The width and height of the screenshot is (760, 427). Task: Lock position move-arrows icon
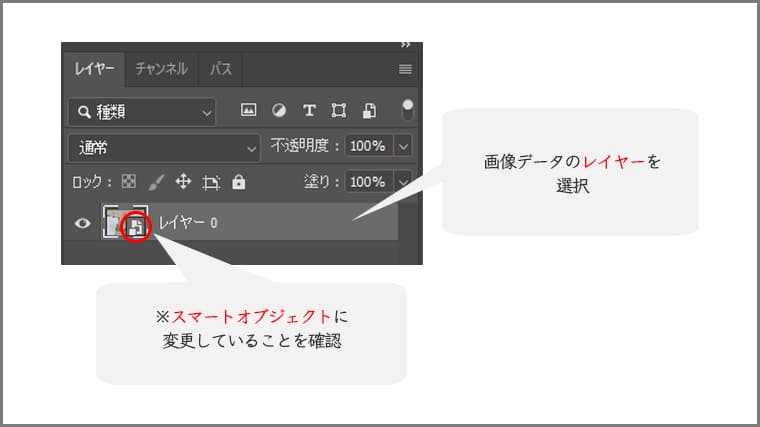[183, 182]
